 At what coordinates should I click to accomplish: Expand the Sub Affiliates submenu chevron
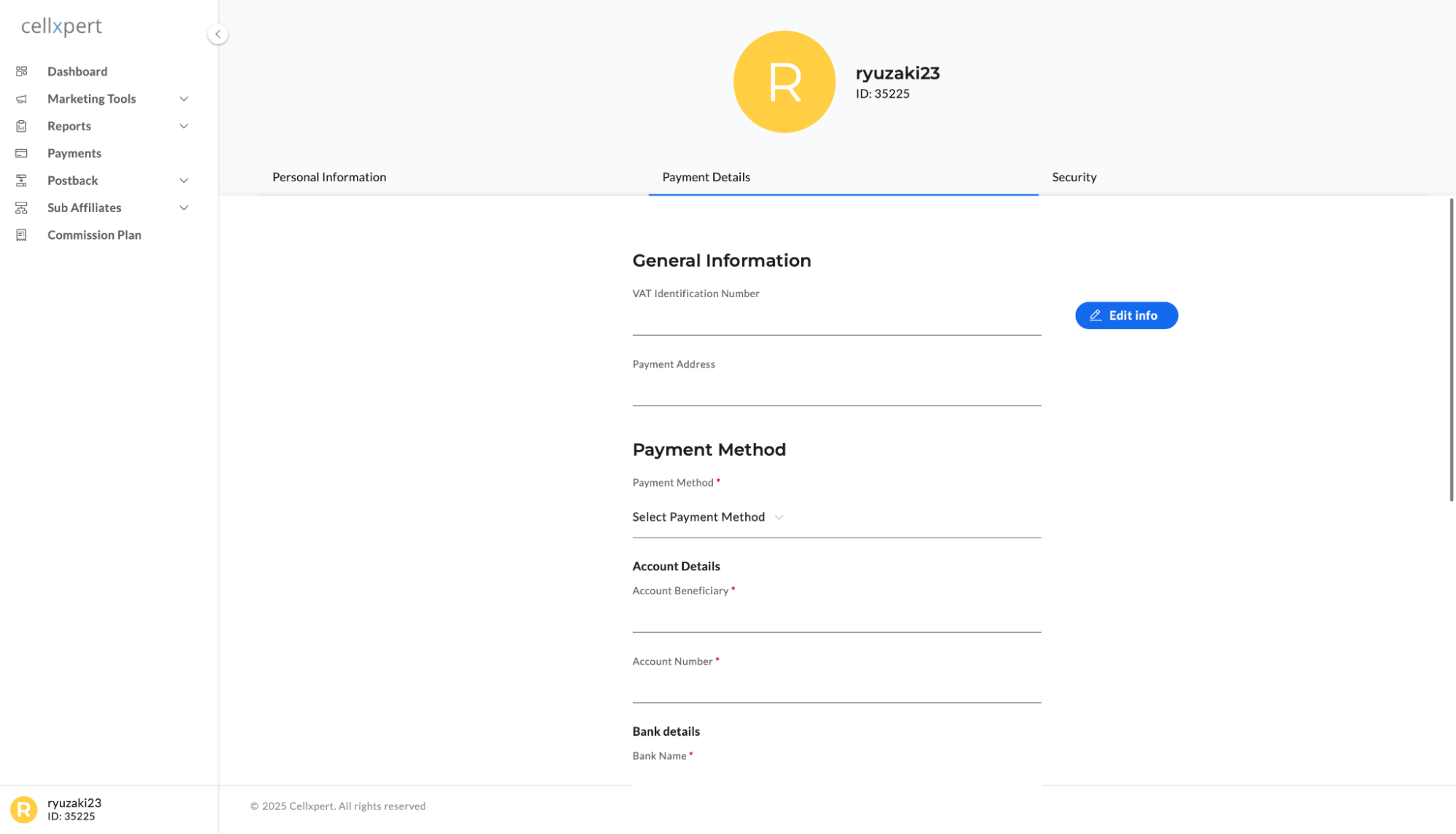[x=184, y=208]
